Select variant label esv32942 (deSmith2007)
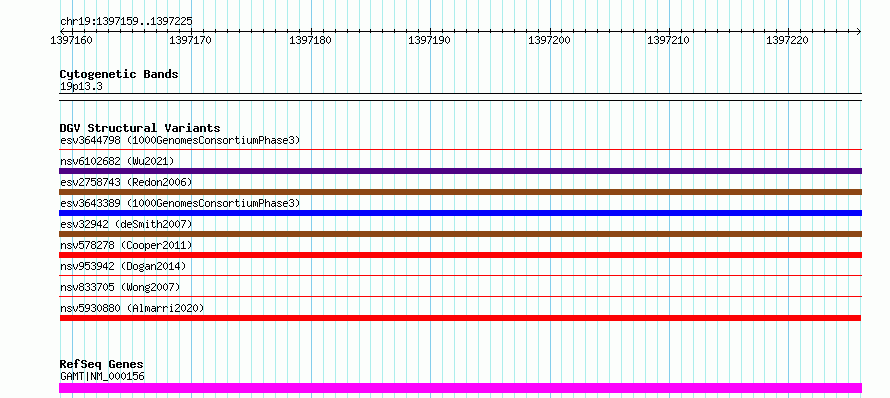The width and height of the screenshot is (890, 398). click(x=126, y=224)
